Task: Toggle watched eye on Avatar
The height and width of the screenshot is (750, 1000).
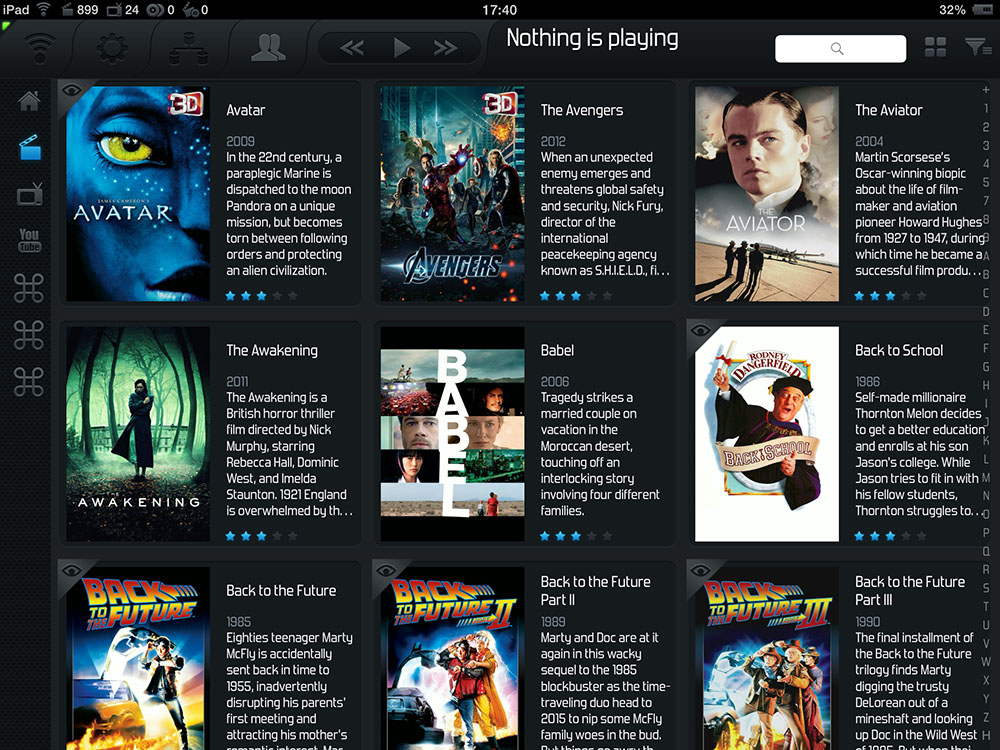Action: pyautogui.click(x=71, y=91)
